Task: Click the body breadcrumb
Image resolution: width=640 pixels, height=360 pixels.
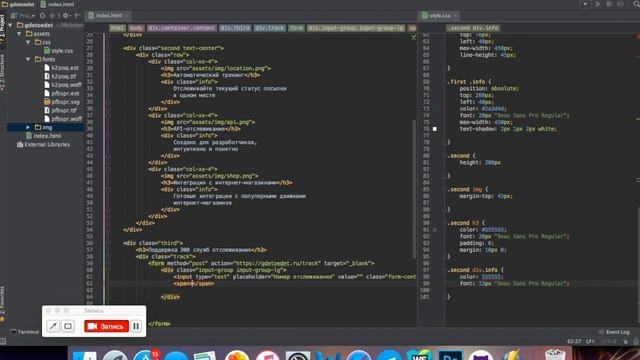Action: 136,28
